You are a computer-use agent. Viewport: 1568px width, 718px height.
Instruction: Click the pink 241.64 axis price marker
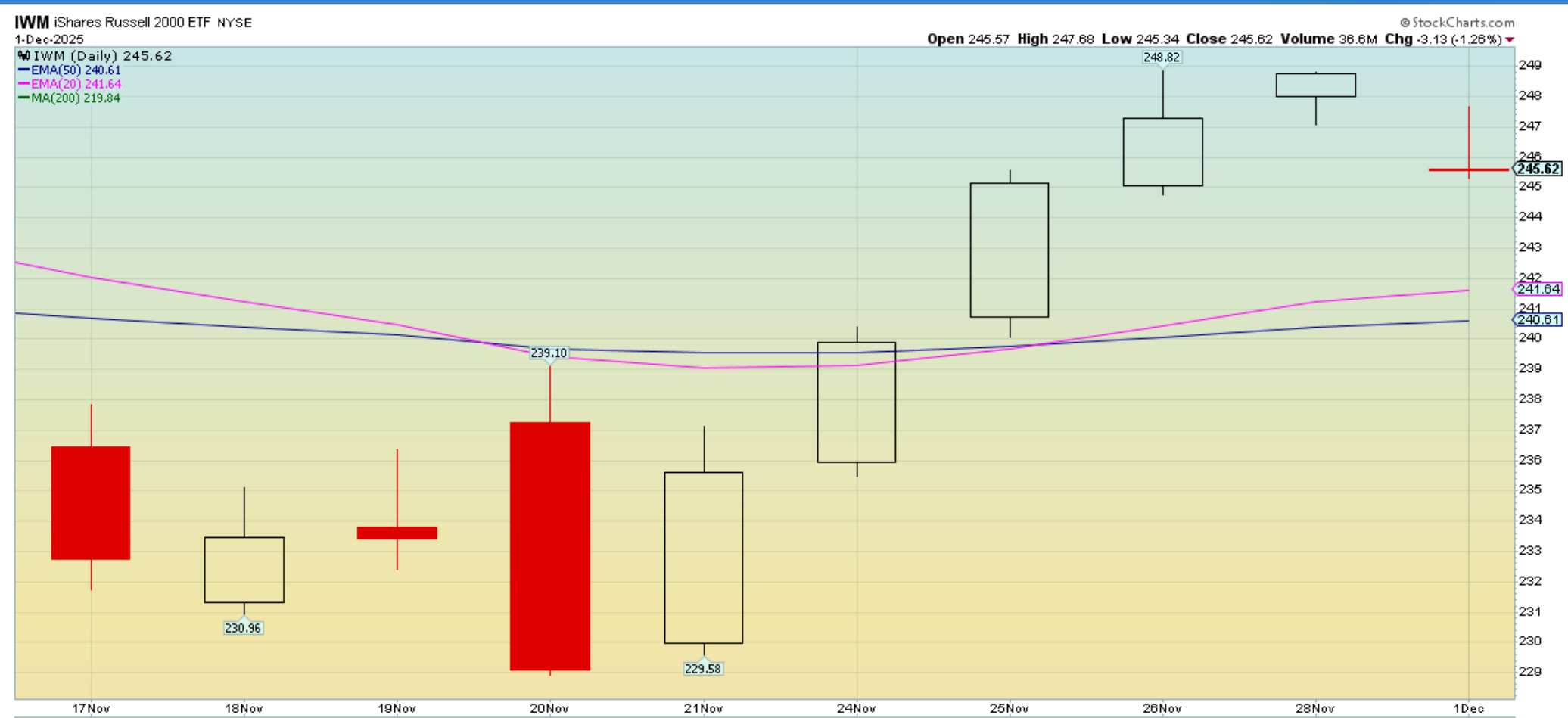(x=1538, y=289)
